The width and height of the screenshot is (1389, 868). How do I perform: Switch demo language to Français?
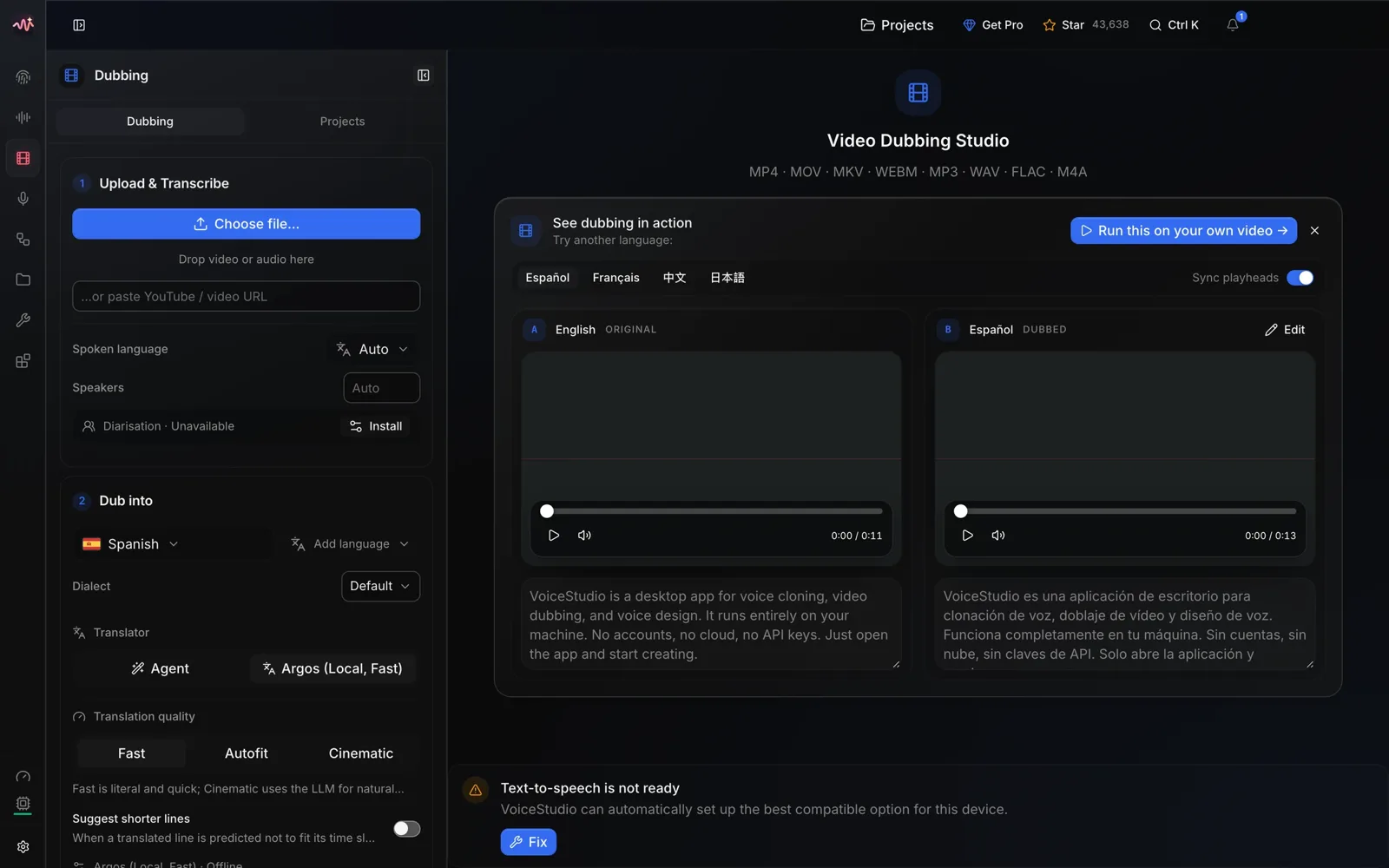(616, 278)
